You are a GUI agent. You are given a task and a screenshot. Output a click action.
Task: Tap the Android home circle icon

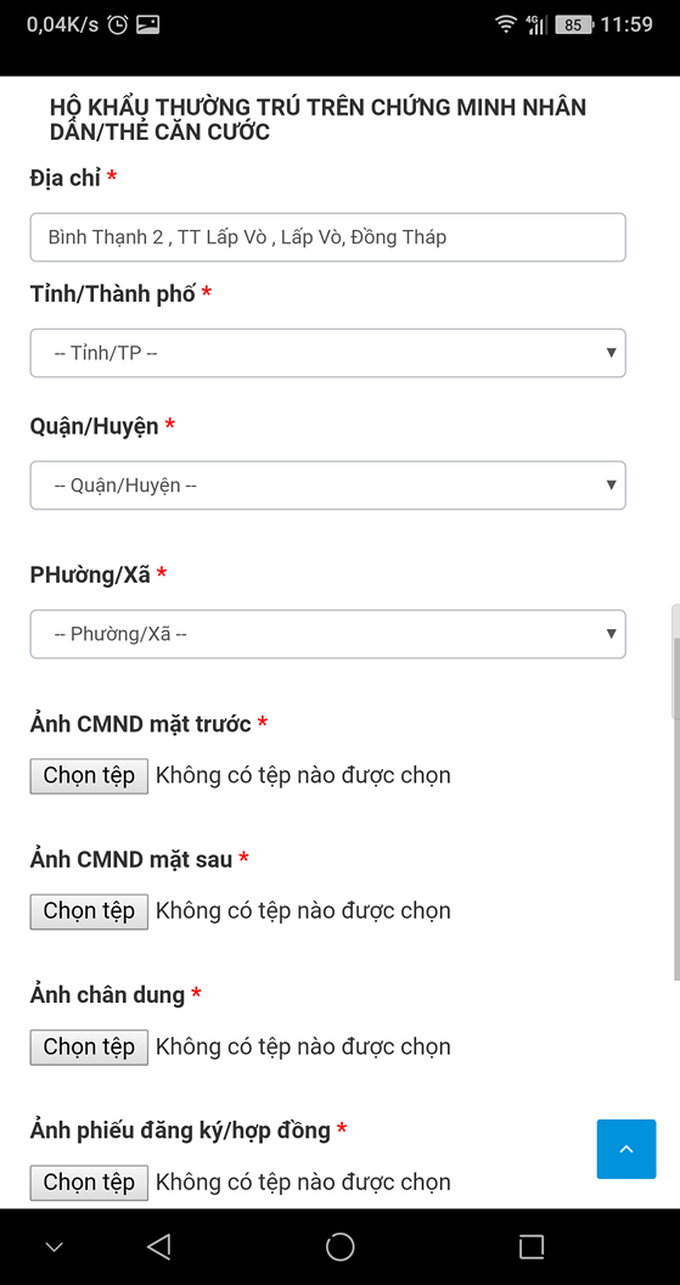pos(340,1246)
